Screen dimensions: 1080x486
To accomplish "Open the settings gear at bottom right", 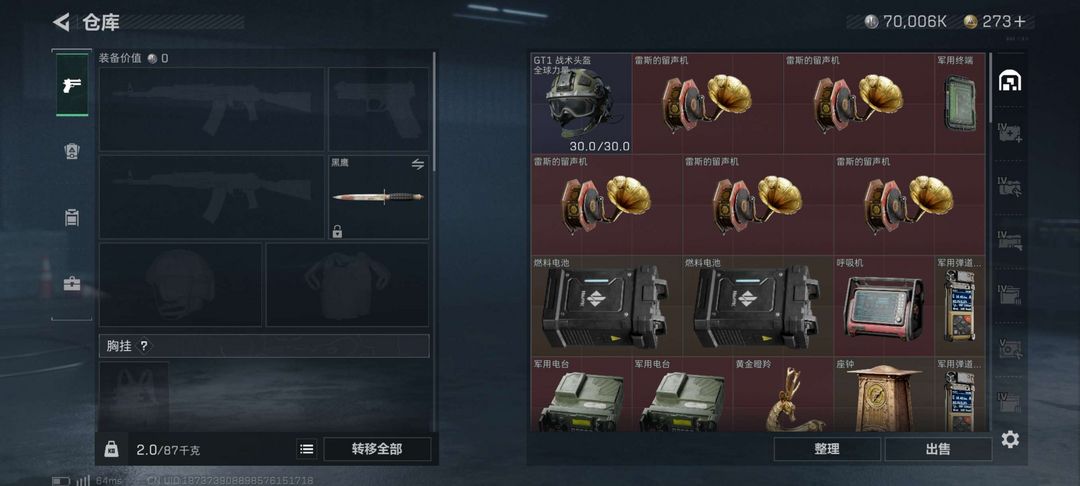I will pyautogui.click(x=1010, y=439).
